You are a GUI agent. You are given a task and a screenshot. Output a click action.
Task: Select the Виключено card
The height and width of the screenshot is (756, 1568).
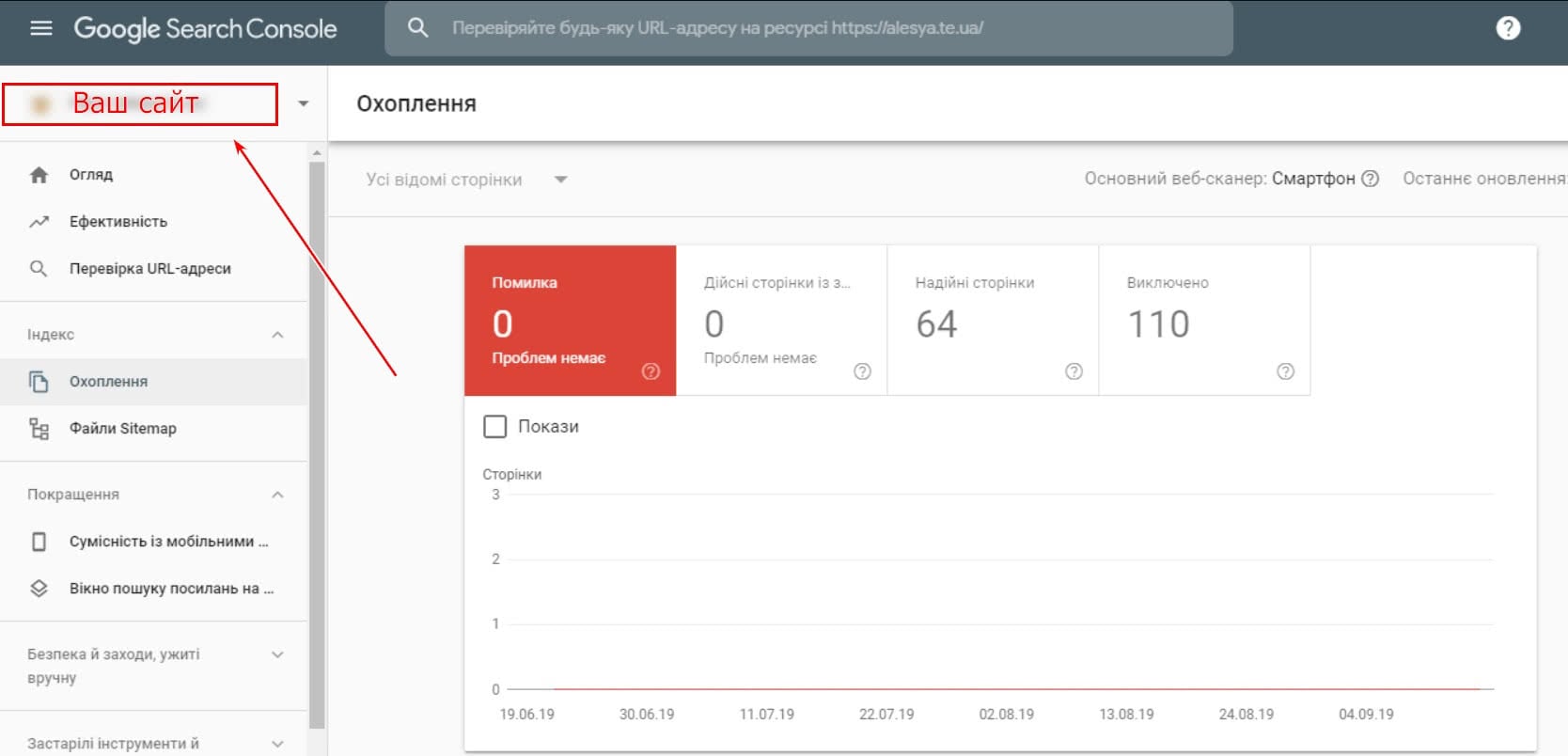point(1204,321)
